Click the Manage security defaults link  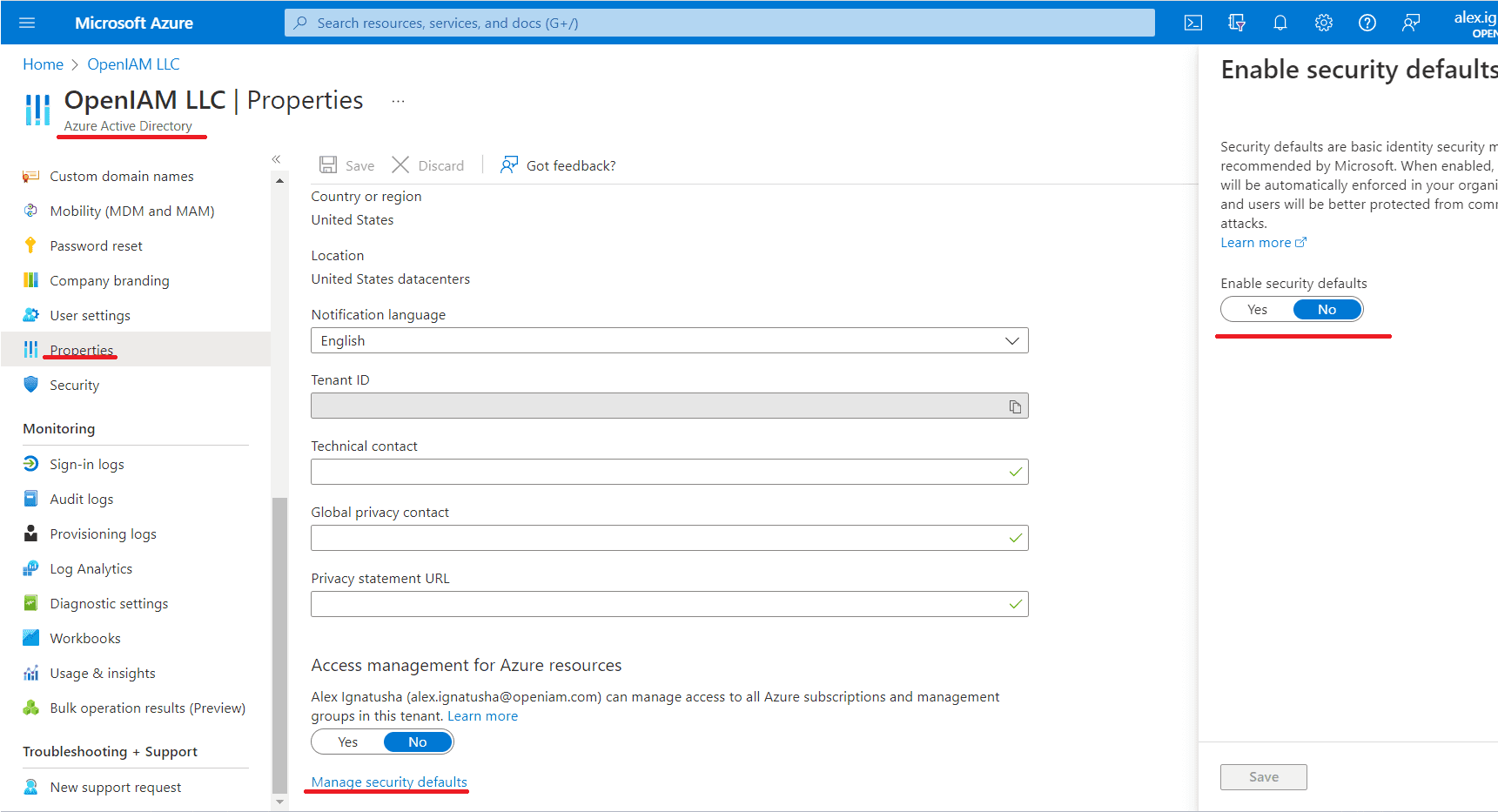coord(389,782)
